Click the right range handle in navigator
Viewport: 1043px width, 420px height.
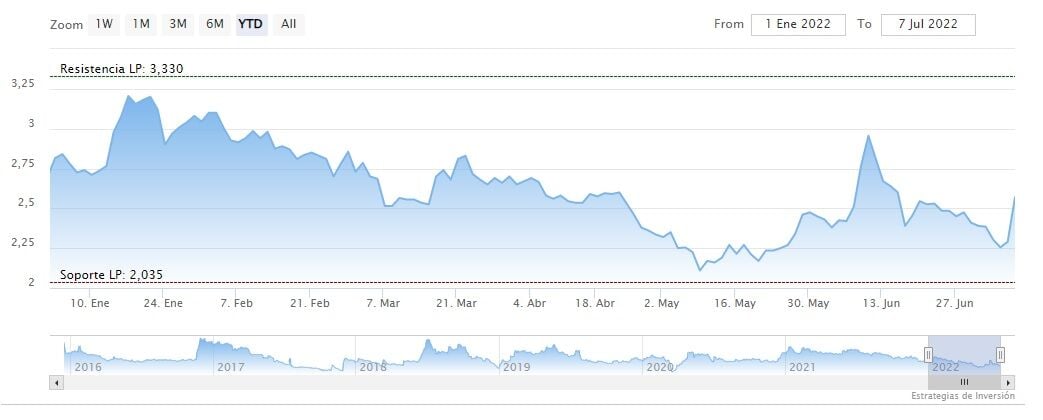pos(1000,354)
